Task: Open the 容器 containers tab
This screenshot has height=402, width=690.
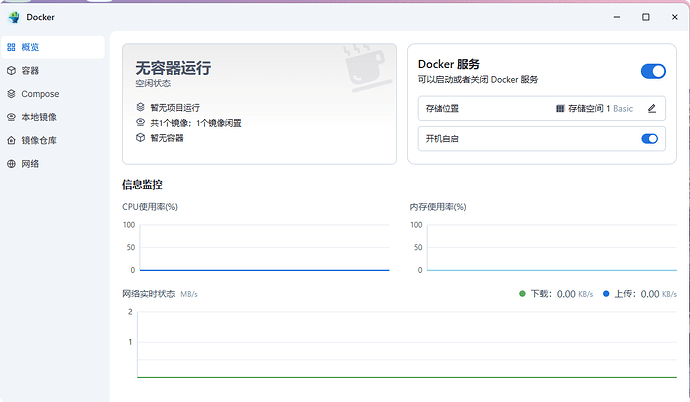Action: pos(53,70)
